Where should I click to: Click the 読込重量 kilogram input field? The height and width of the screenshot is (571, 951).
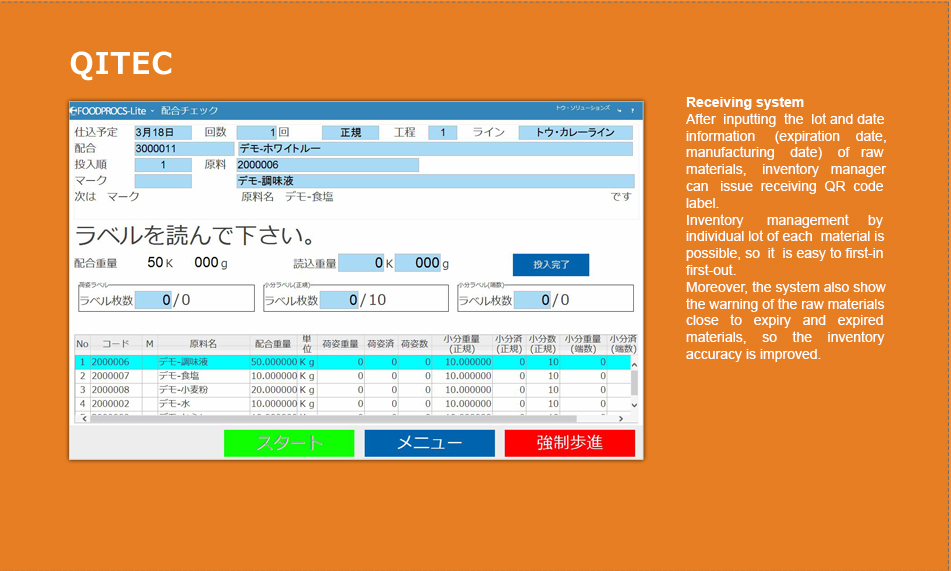point(360,263)
